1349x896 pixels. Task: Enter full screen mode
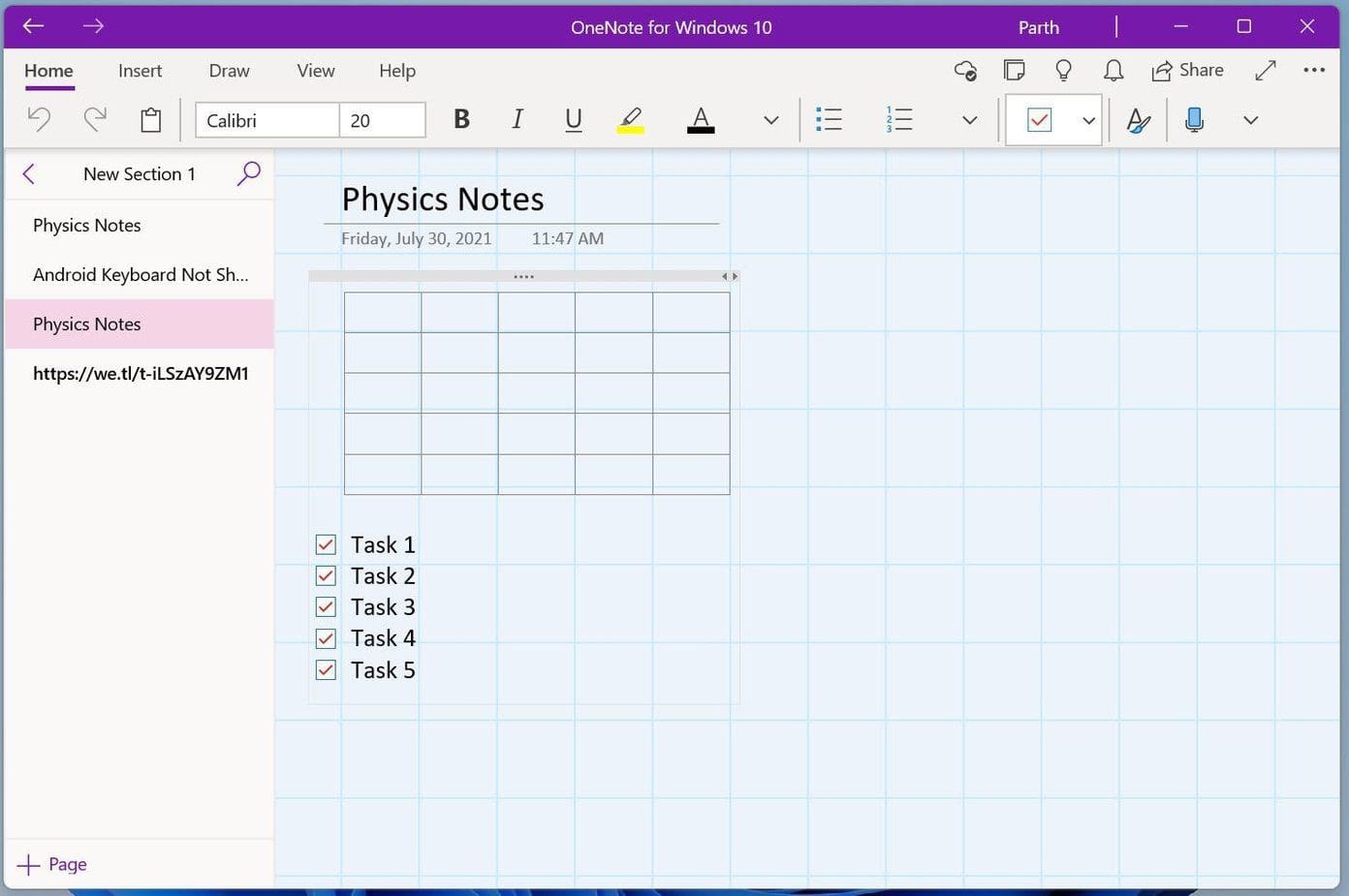1265,70
